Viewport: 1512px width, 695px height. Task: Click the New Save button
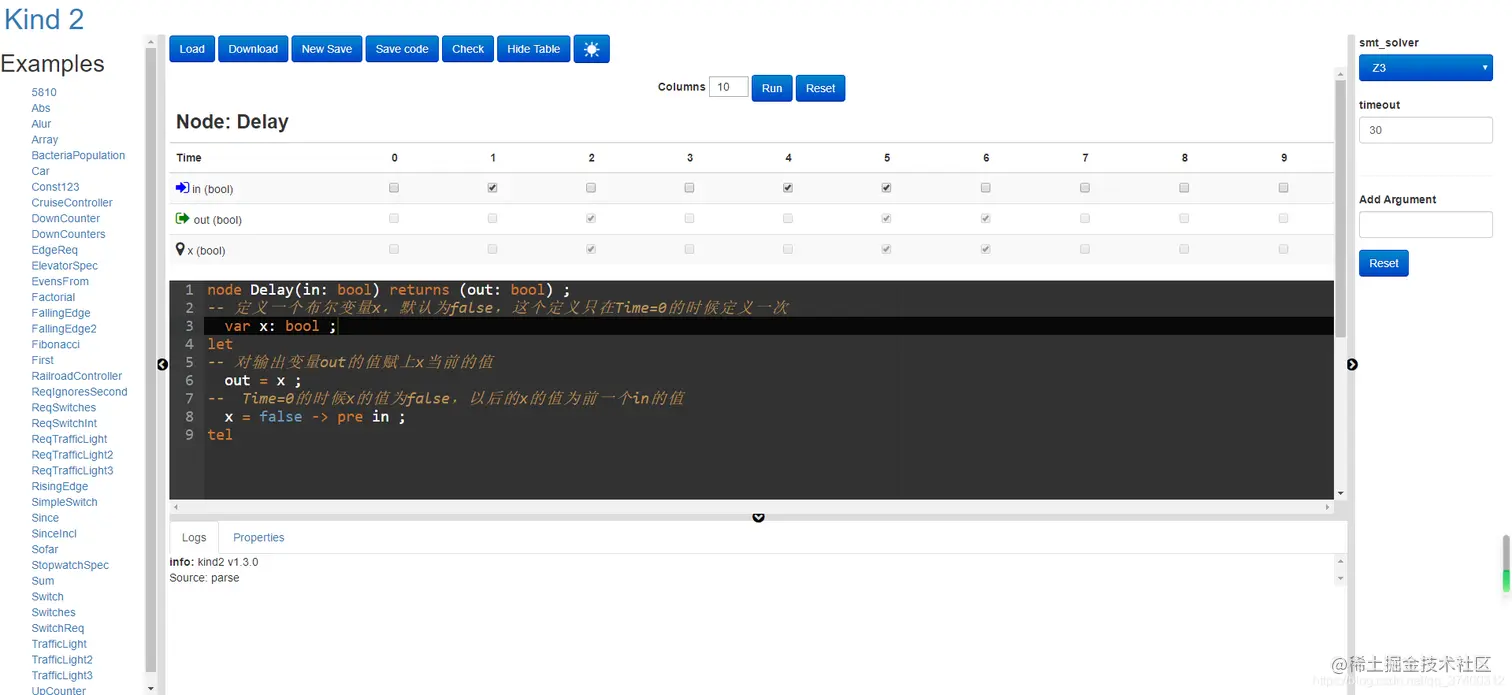327,49
